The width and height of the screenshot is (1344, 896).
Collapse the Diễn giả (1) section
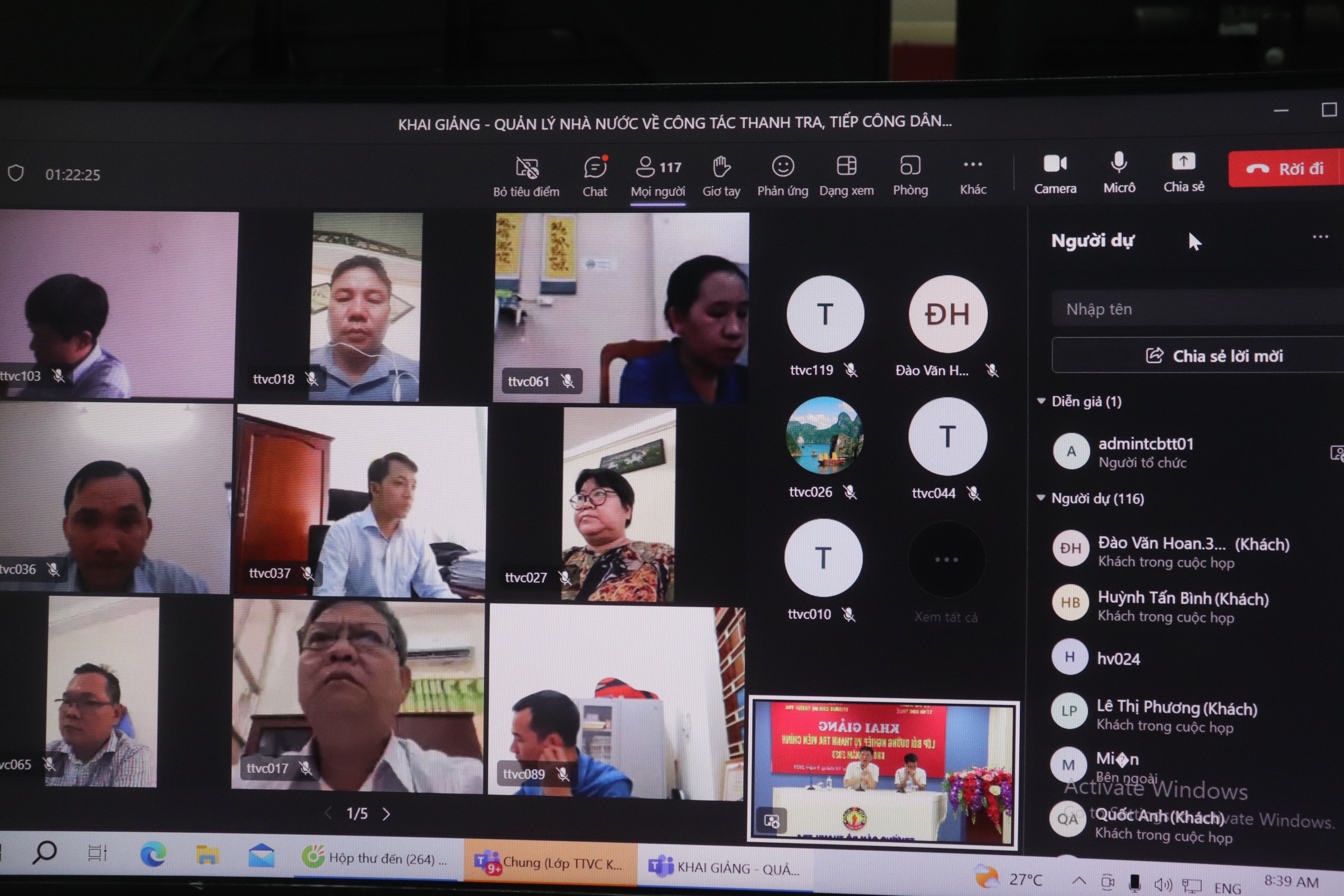[1041, 400]
